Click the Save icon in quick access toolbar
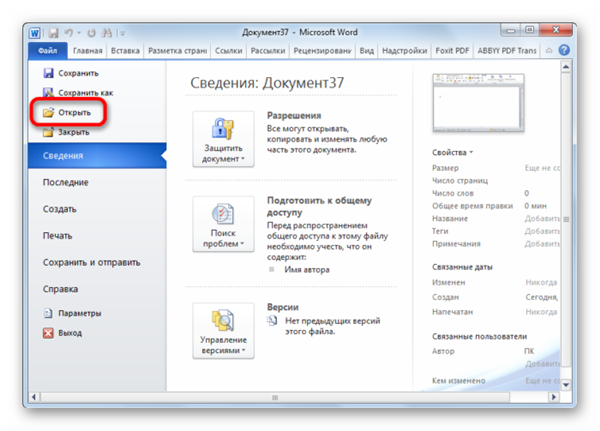600x431 pixels. point(54,33)
